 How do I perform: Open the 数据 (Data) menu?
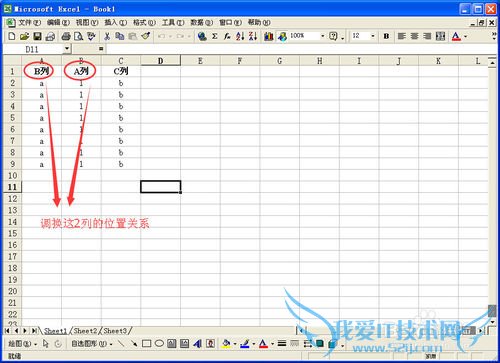pos(202,23)
